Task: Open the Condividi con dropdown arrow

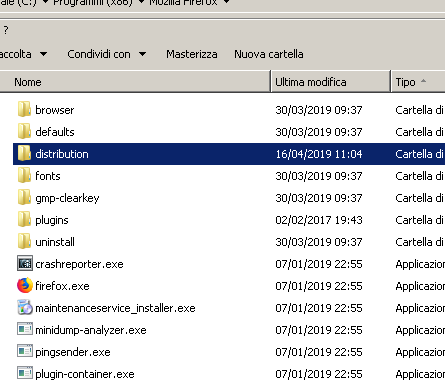Action: click(142, 54)
